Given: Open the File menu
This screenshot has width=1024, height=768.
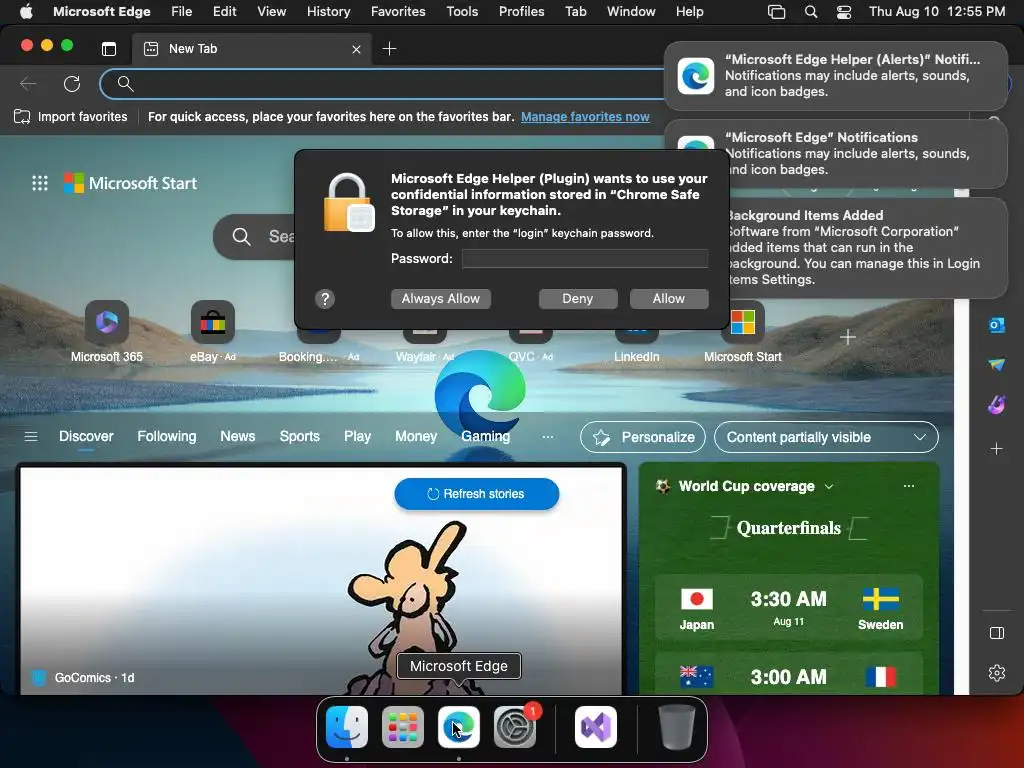Looking at the screenshot, I should click(x=181, y=11).
